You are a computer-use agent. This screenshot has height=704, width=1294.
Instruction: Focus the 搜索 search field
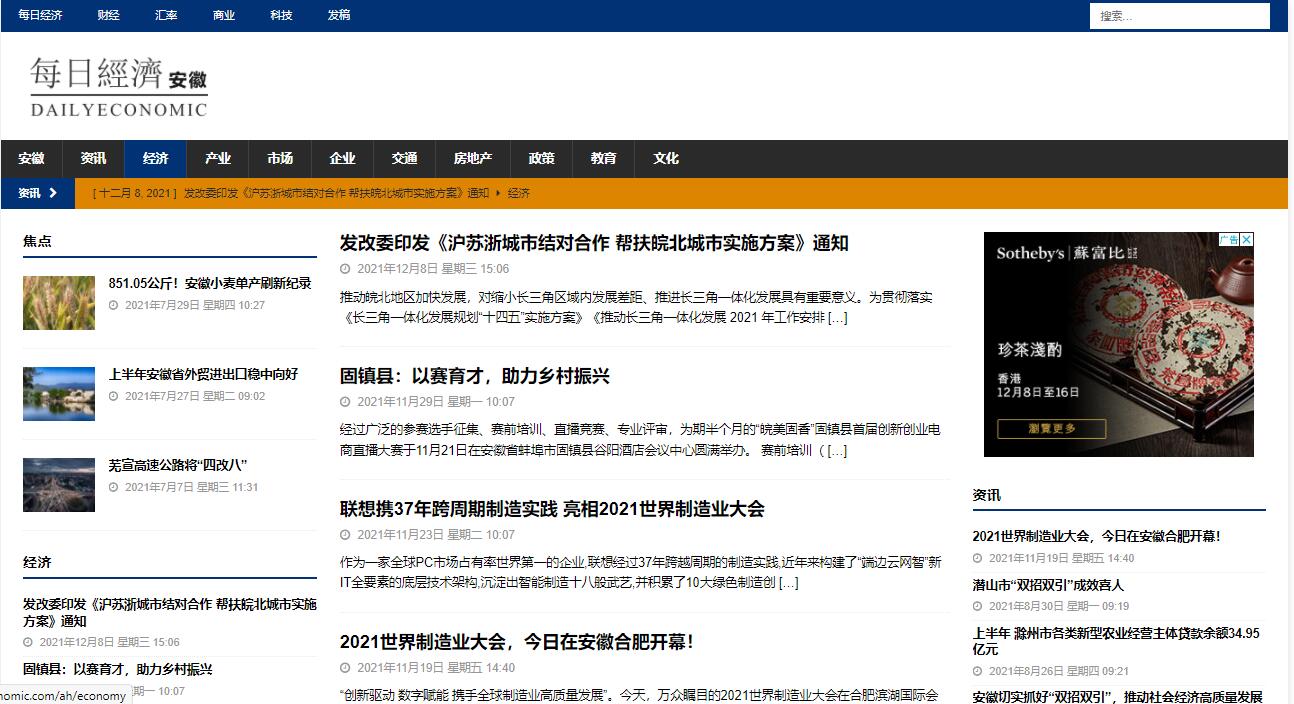click(x=1180, y=16)
